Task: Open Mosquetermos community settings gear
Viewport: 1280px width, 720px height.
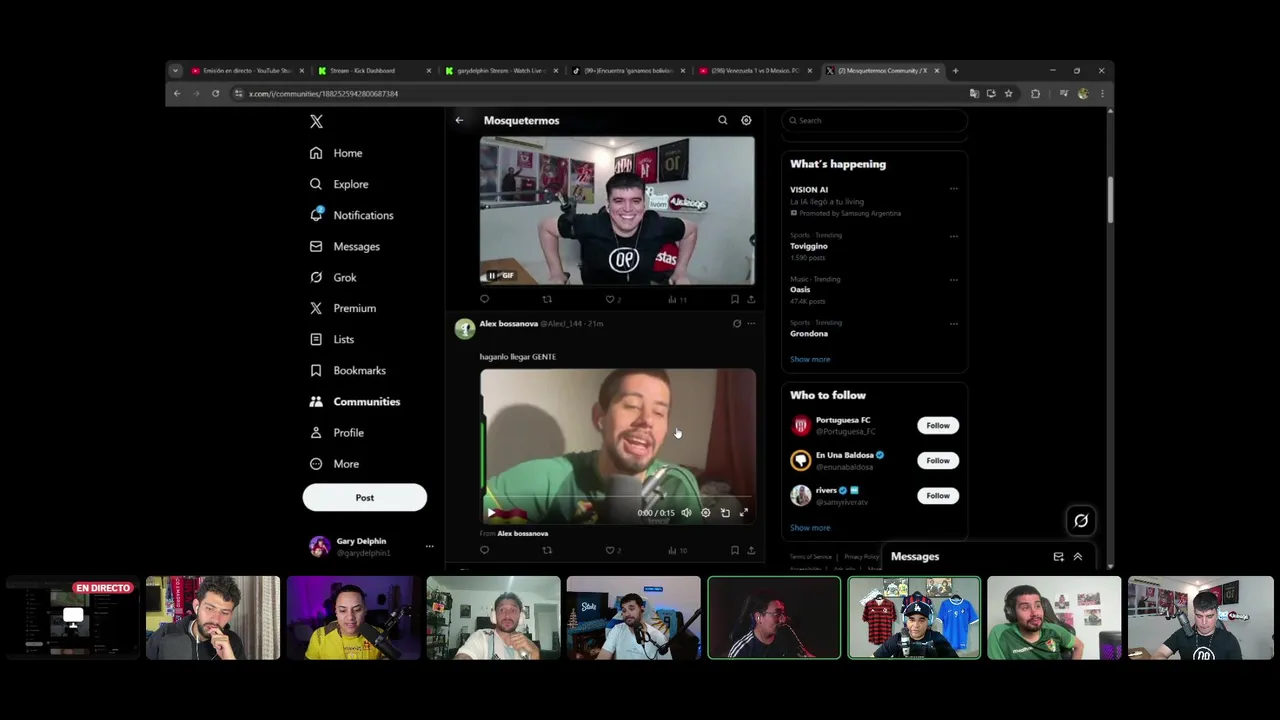Action: point(746,120)
